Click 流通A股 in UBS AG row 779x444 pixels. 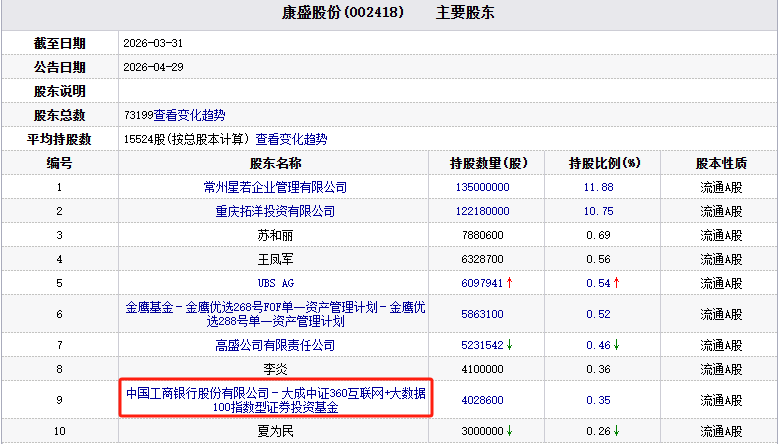[x=721, y=283]
